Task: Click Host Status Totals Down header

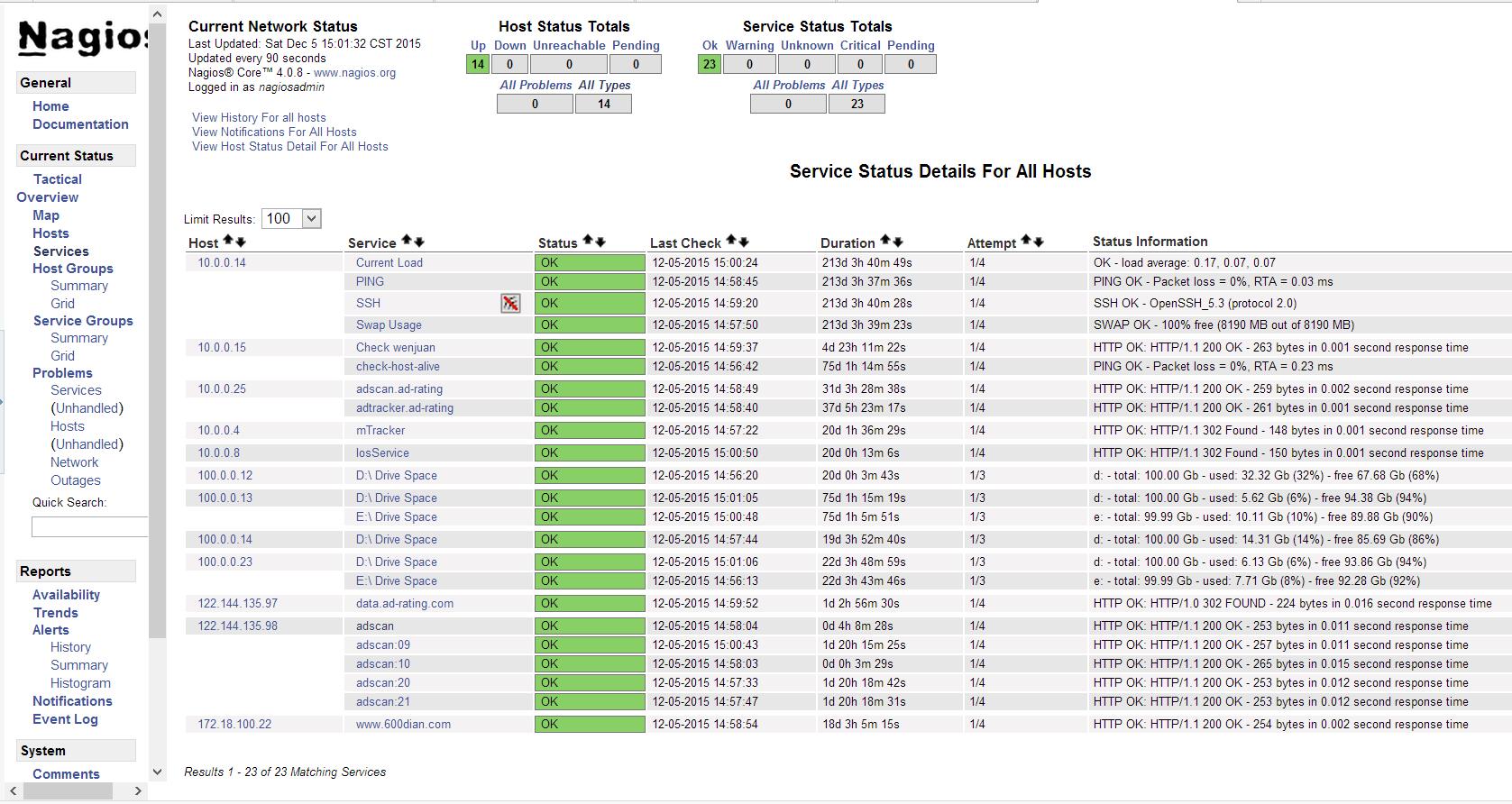Action: click(509, 46)
